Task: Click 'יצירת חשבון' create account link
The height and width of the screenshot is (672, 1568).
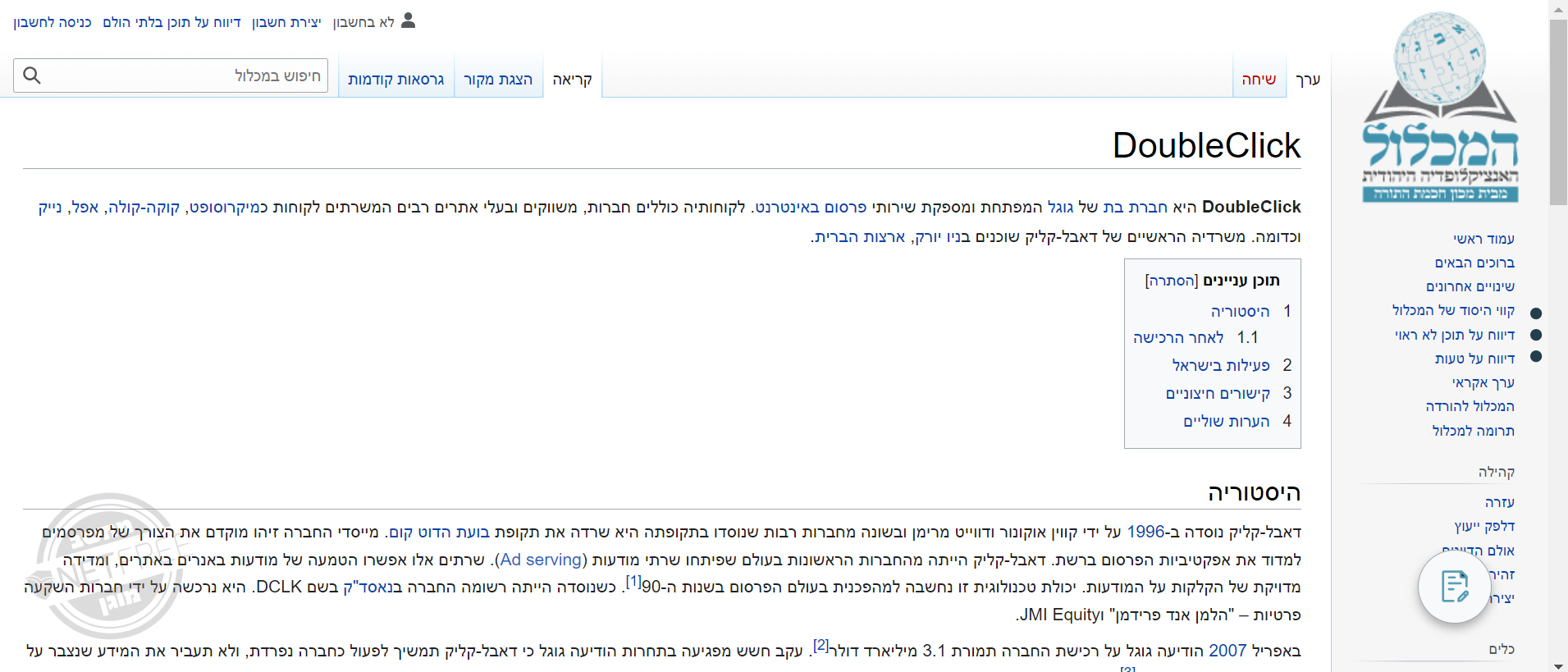Action: (286, 22)
